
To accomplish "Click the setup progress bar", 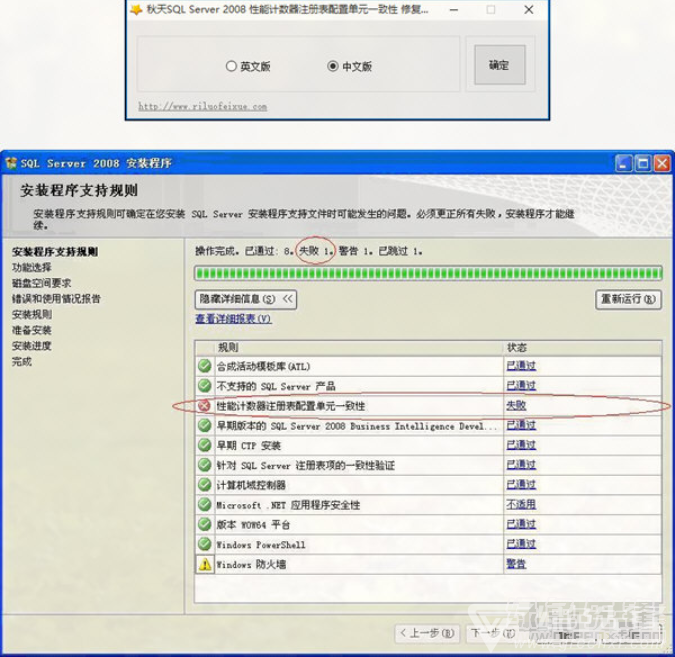I will click(x=428, y=273).
